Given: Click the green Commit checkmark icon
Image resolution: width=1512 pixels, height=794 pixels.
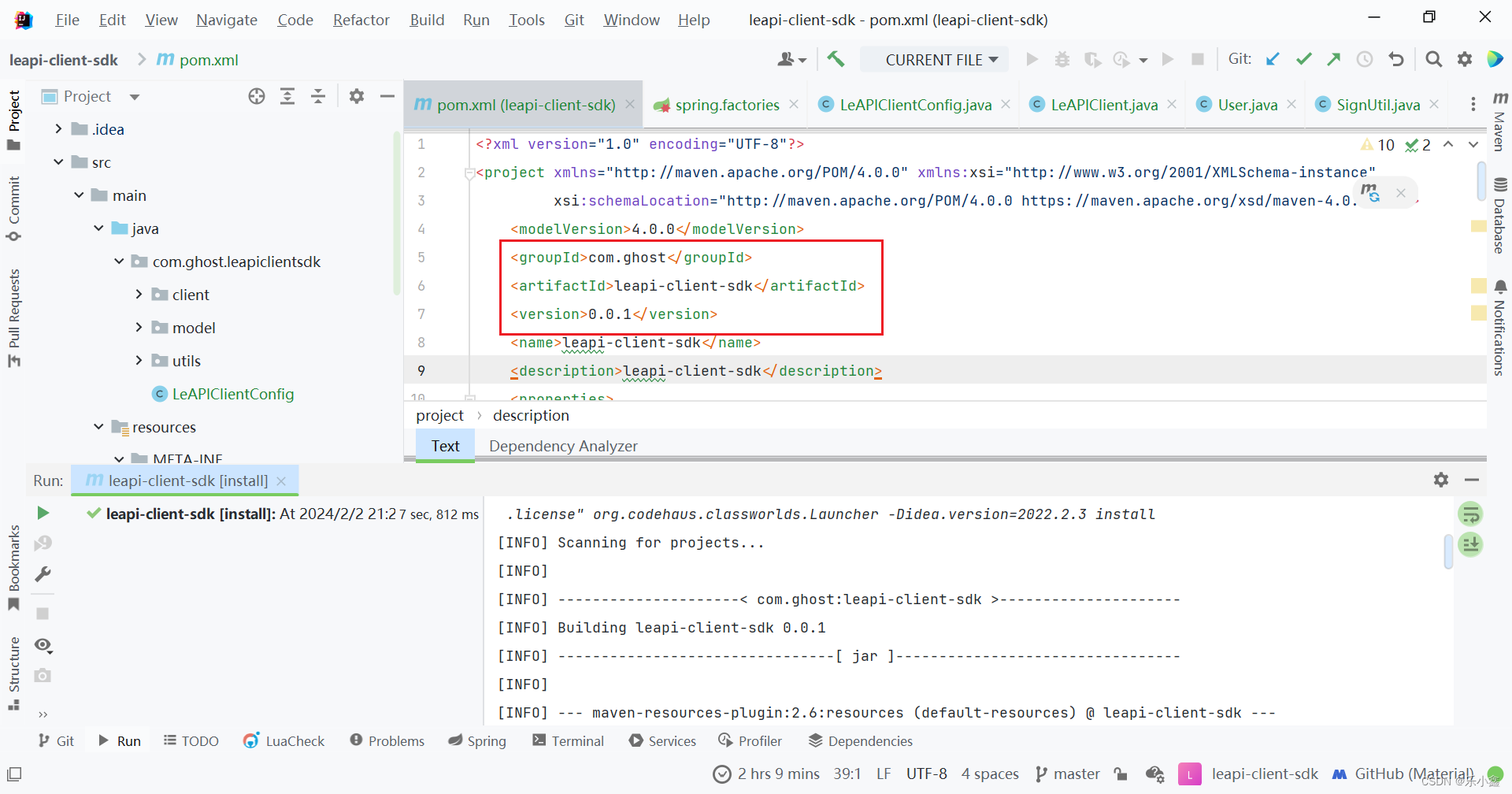Looking at the screenshot, I should pos(1304,59).
